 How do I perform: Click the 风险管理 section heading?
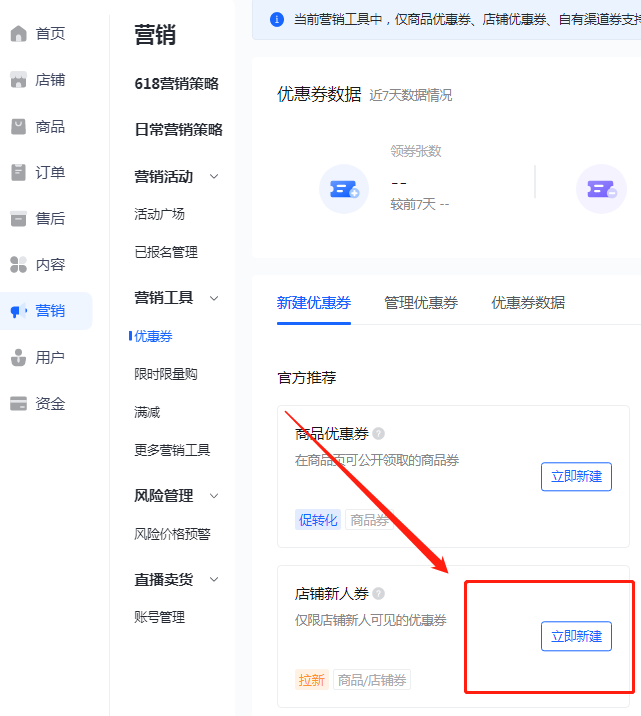(163, 496)
